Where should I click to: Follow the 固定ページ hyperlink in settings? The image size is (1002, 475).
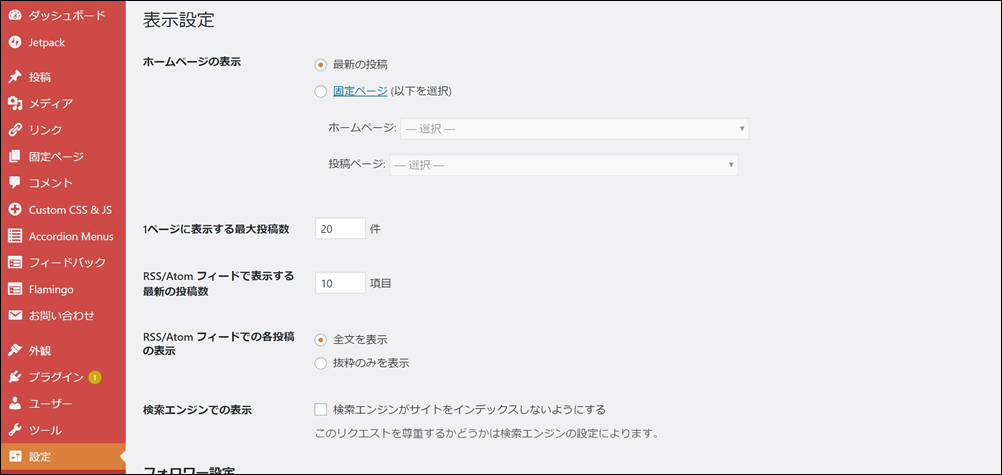pos(360,91)
